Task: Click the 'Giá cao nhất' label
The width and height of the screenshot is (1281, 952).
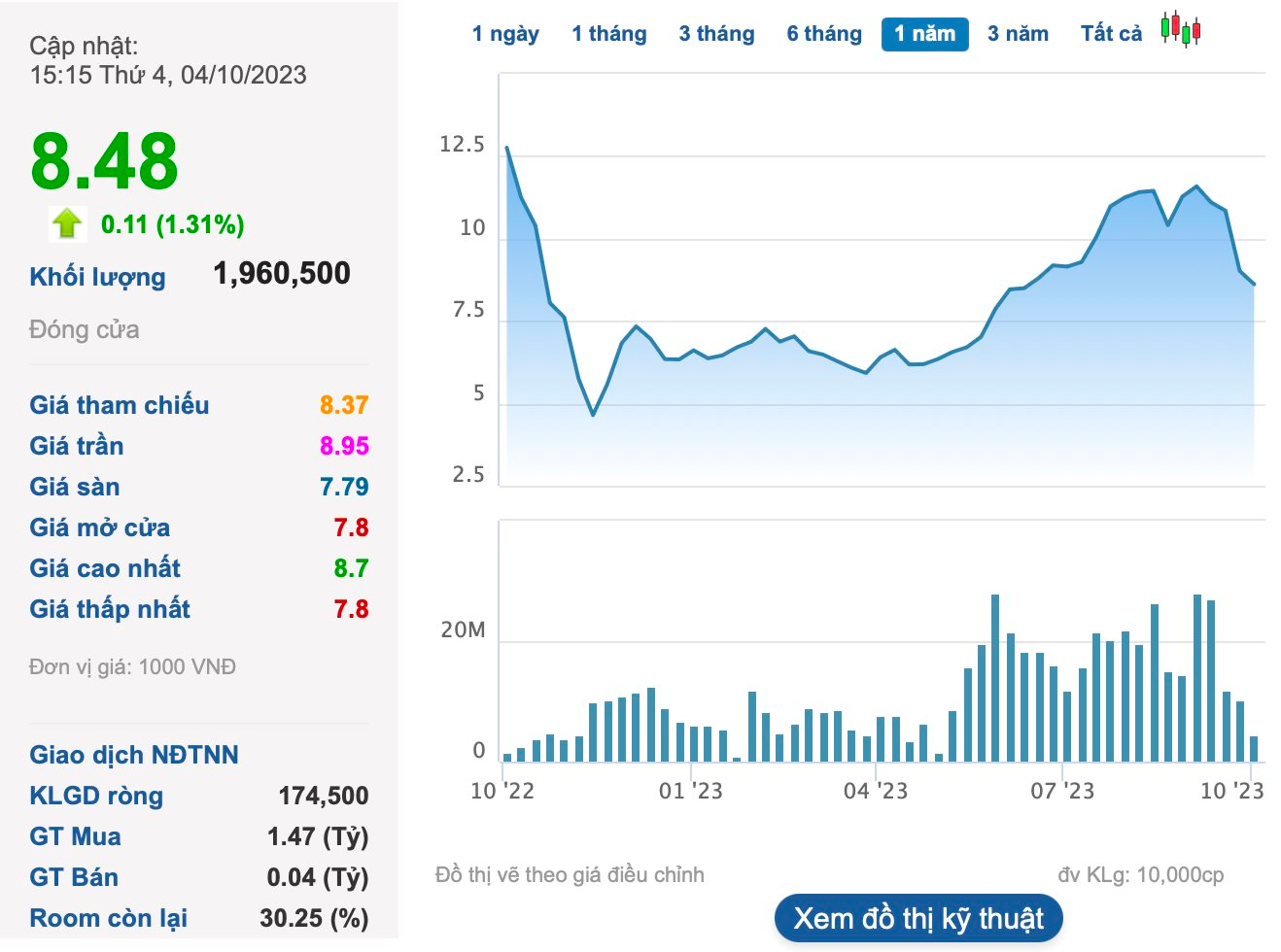Action: (x=105, y=568)
